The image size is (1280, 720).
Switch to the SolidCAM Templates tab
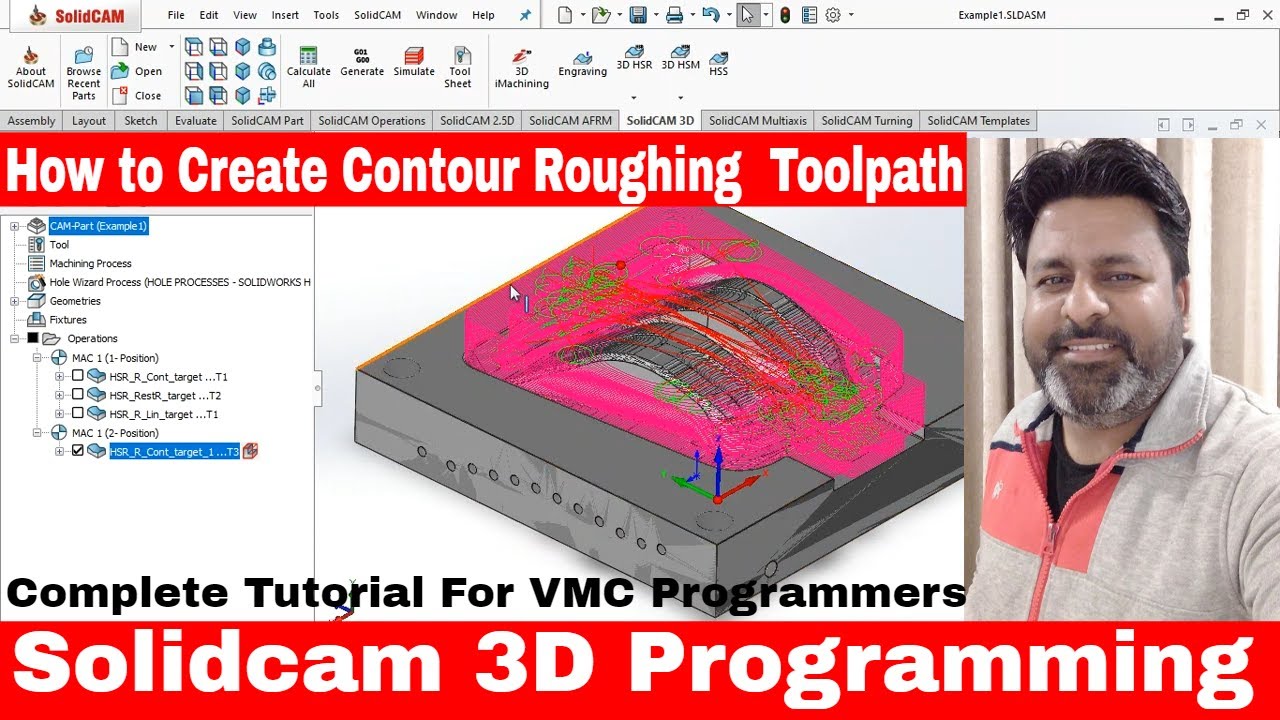click(978, 121)
